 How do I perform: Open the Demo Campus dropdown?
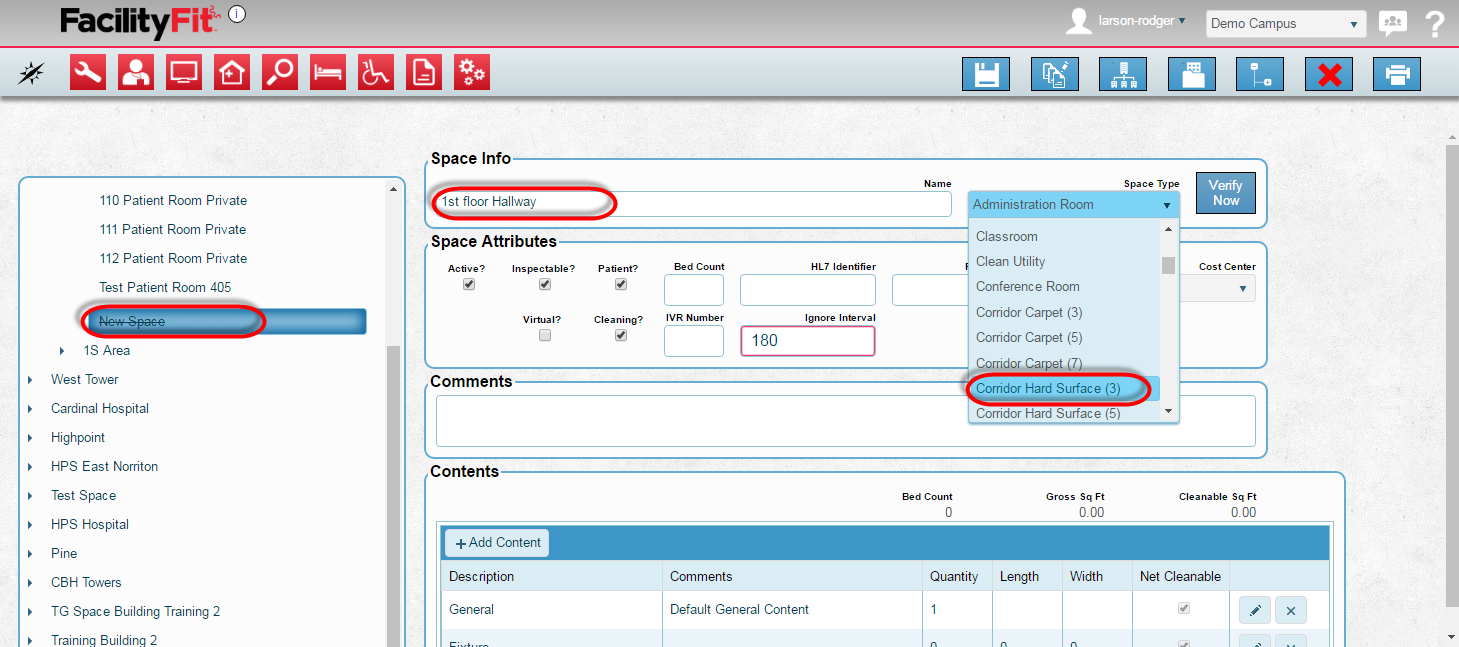(x=1285, y=24)
